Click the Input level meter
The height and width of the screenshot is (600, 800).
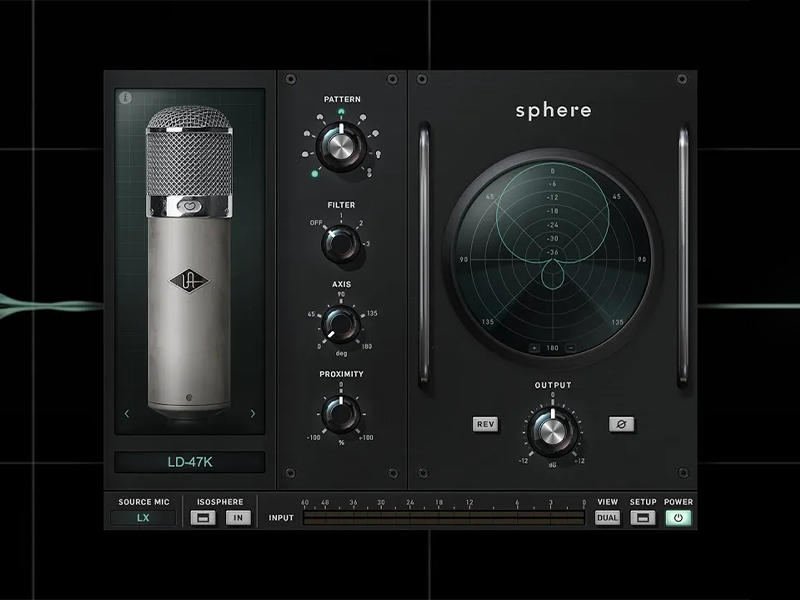click(444, 518)
